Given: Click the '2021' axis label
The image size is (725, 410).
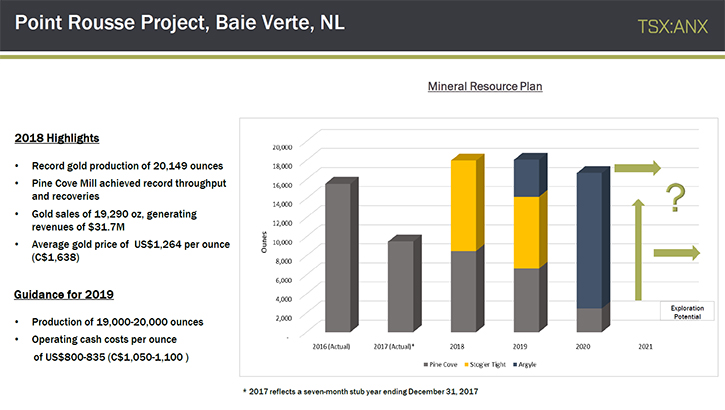Looking at the screenshot, I should coord(645,346).
